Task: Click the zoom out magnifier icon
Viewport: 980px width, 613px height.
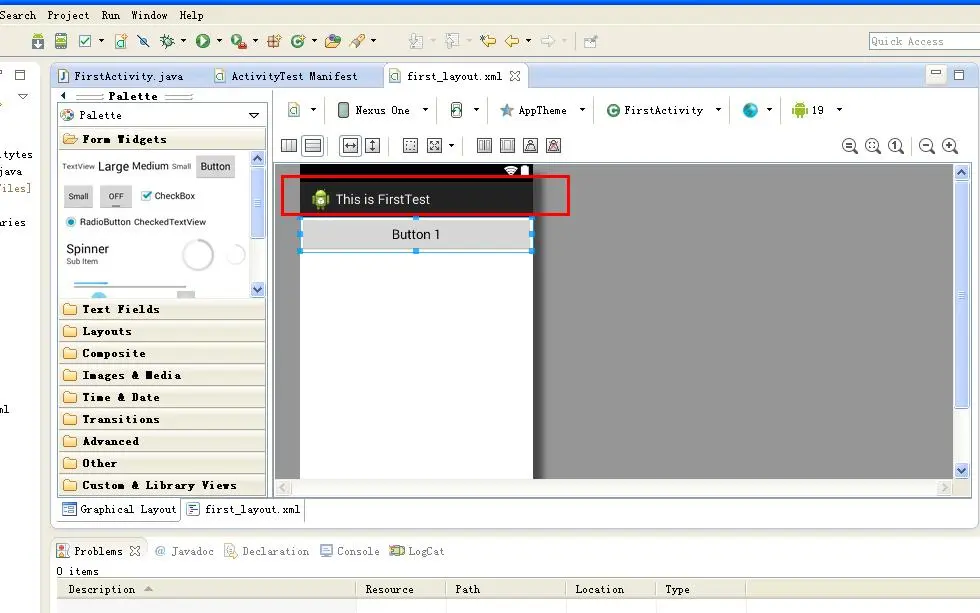Action: 927,146
